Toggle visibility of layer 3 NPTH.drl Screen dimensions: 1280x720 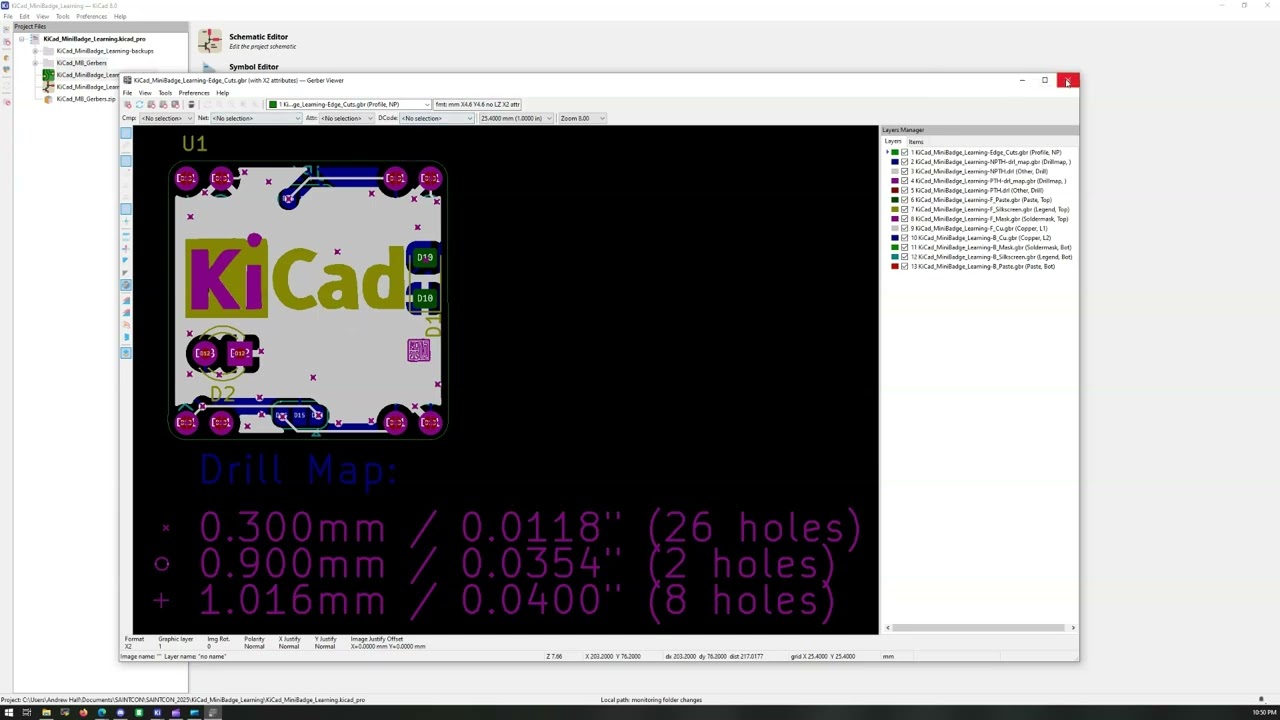coord(905,172)
